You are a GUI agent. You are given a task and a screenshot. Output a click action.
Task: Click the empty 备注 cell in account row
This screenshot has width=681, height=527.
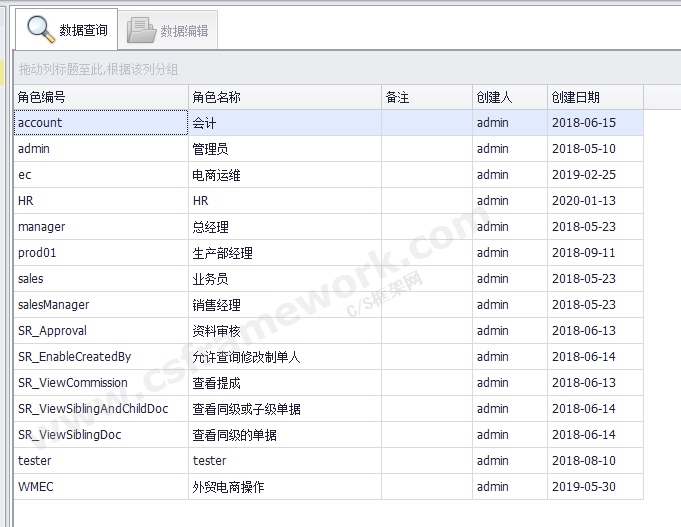pos(427,123)
